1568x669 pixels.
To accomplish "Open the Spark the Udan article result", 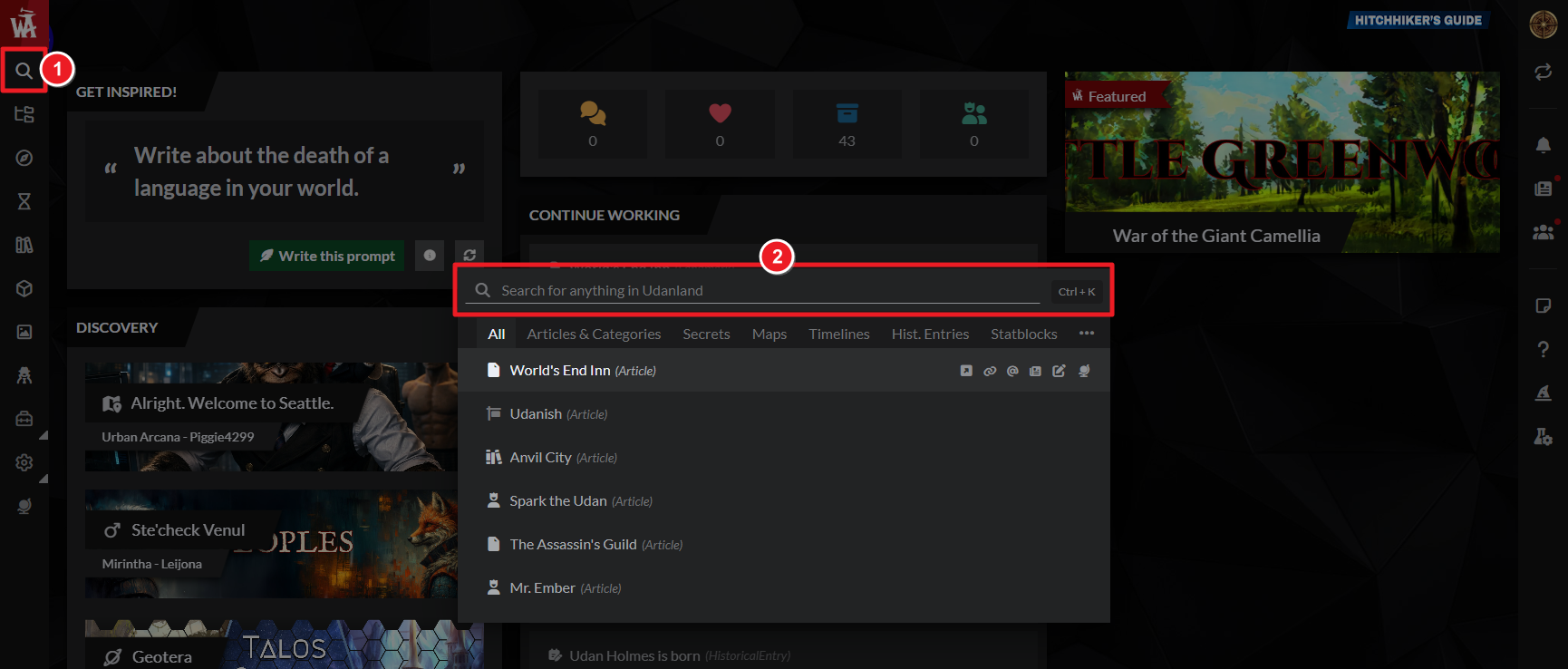I will (784, 501).
